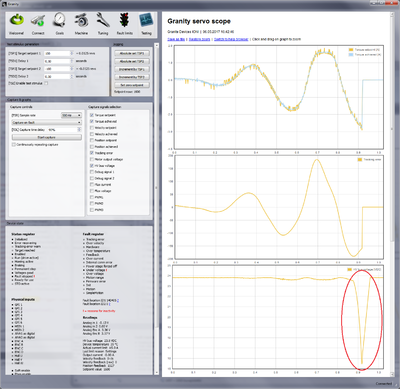Check Position achieved signal
Screen dimensions: 400x389
(x=92, y=147)
